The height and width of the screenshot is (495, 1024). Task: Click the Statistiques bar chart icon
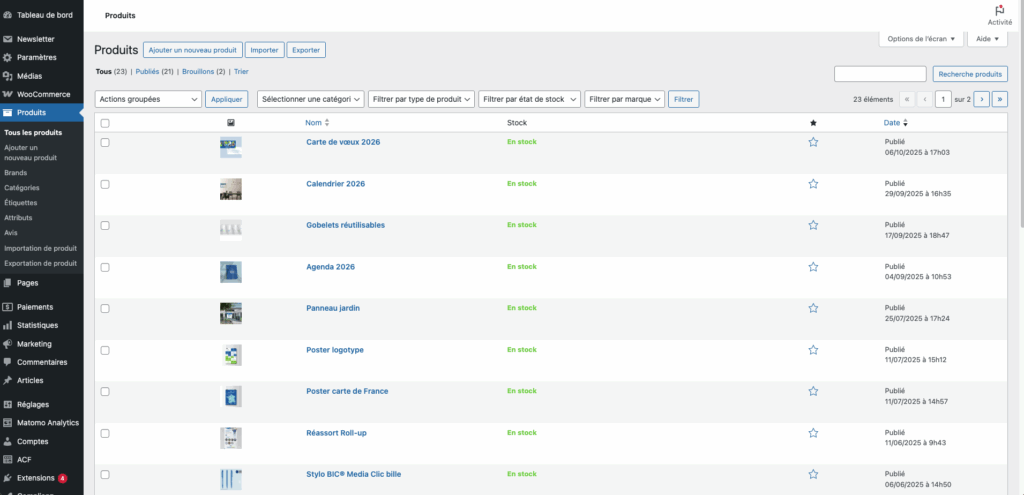[8, 325]
